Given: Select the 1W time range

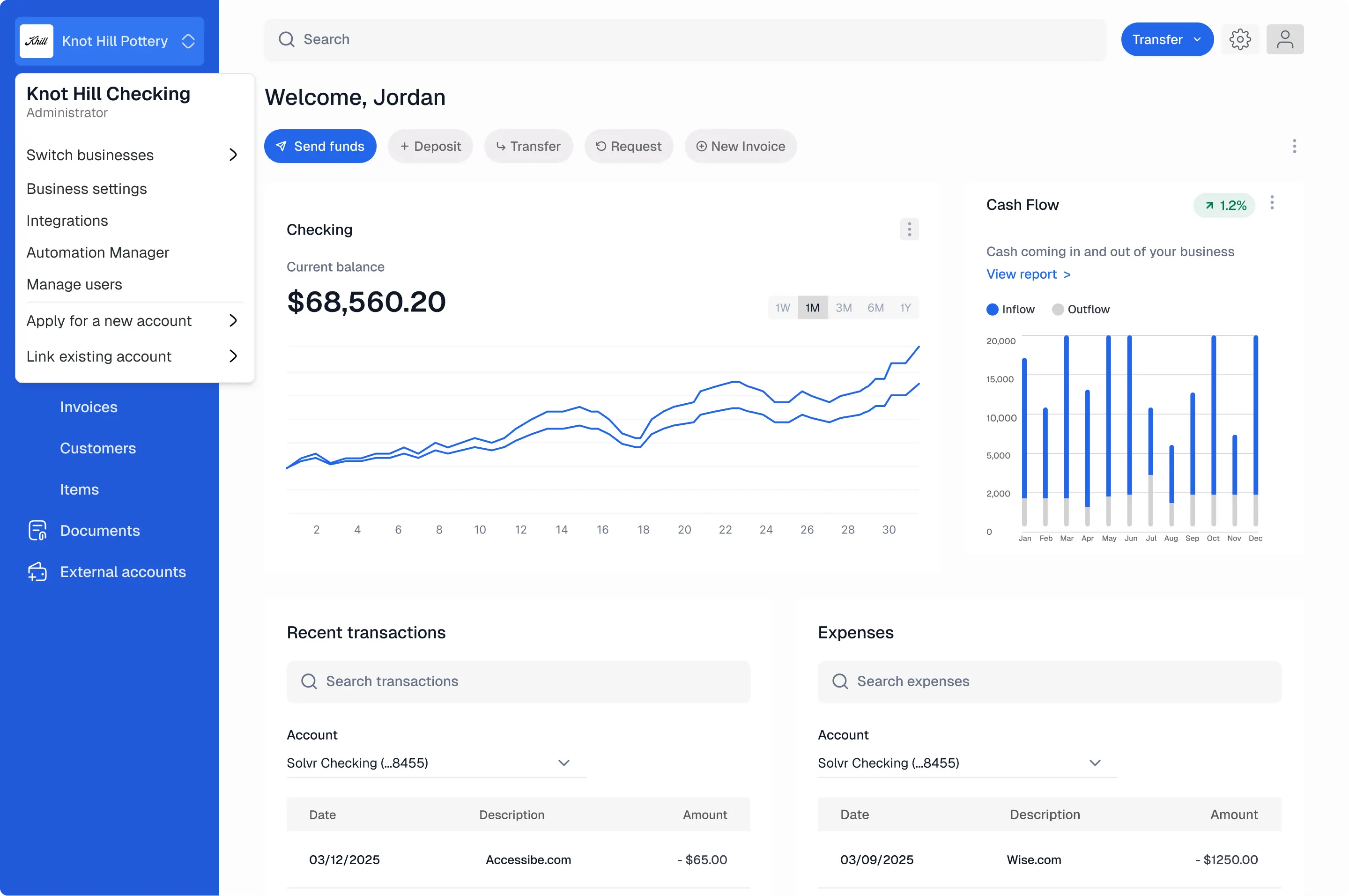Looking at the screenshot, I should coord(782,307).
